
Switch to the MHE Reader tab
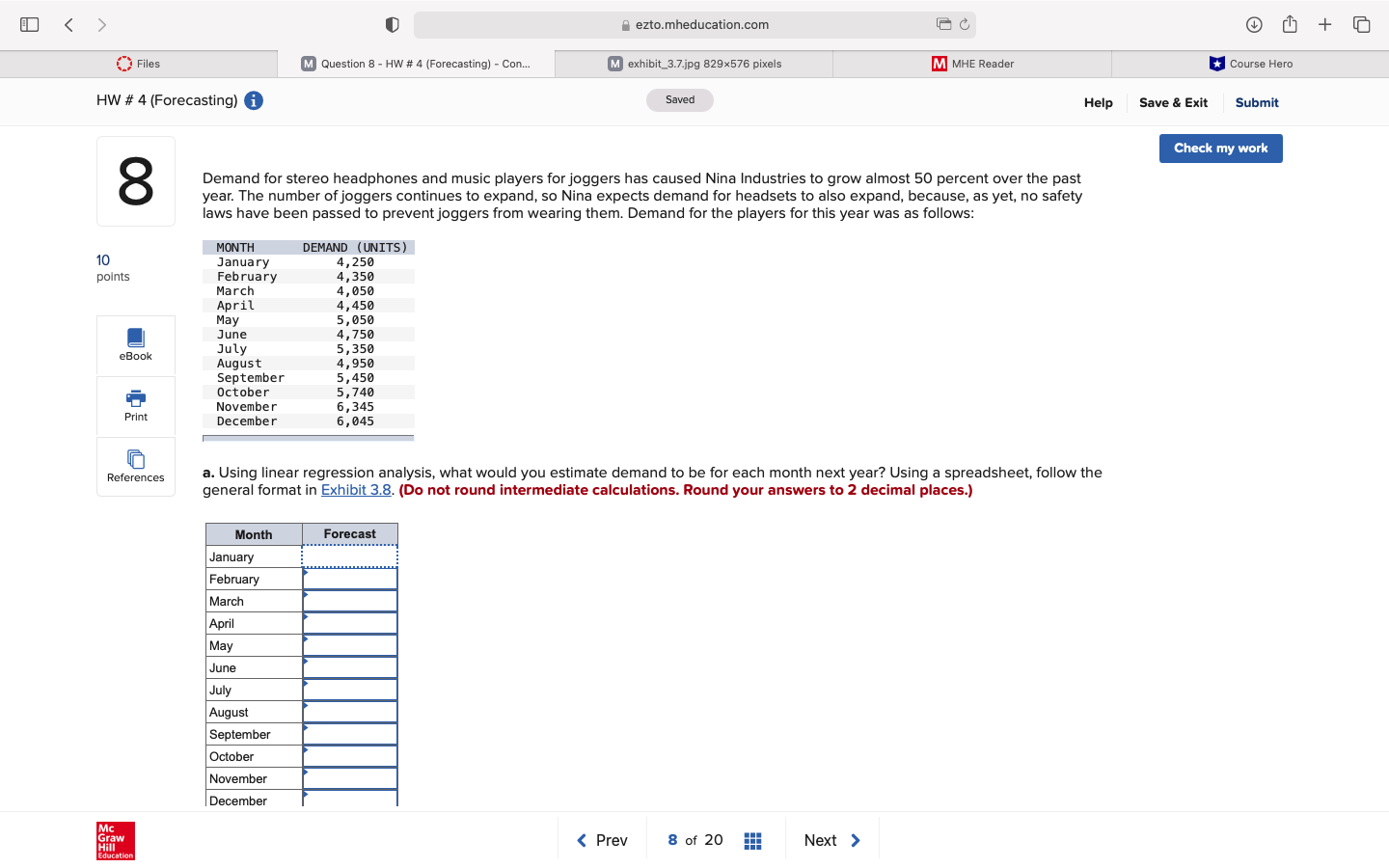tap(971, 64)
